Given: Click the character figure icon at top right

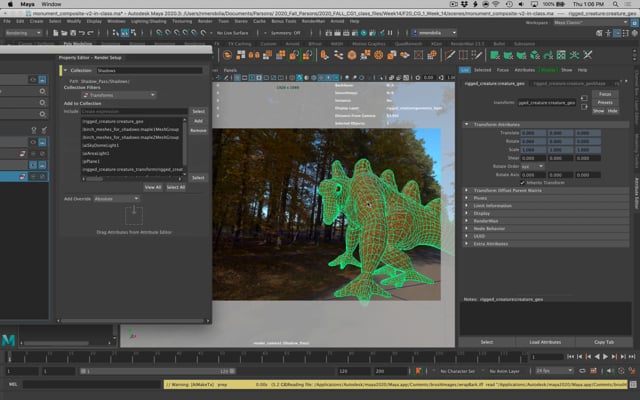Looking at the screenshot, I should [x=608, y=33].
